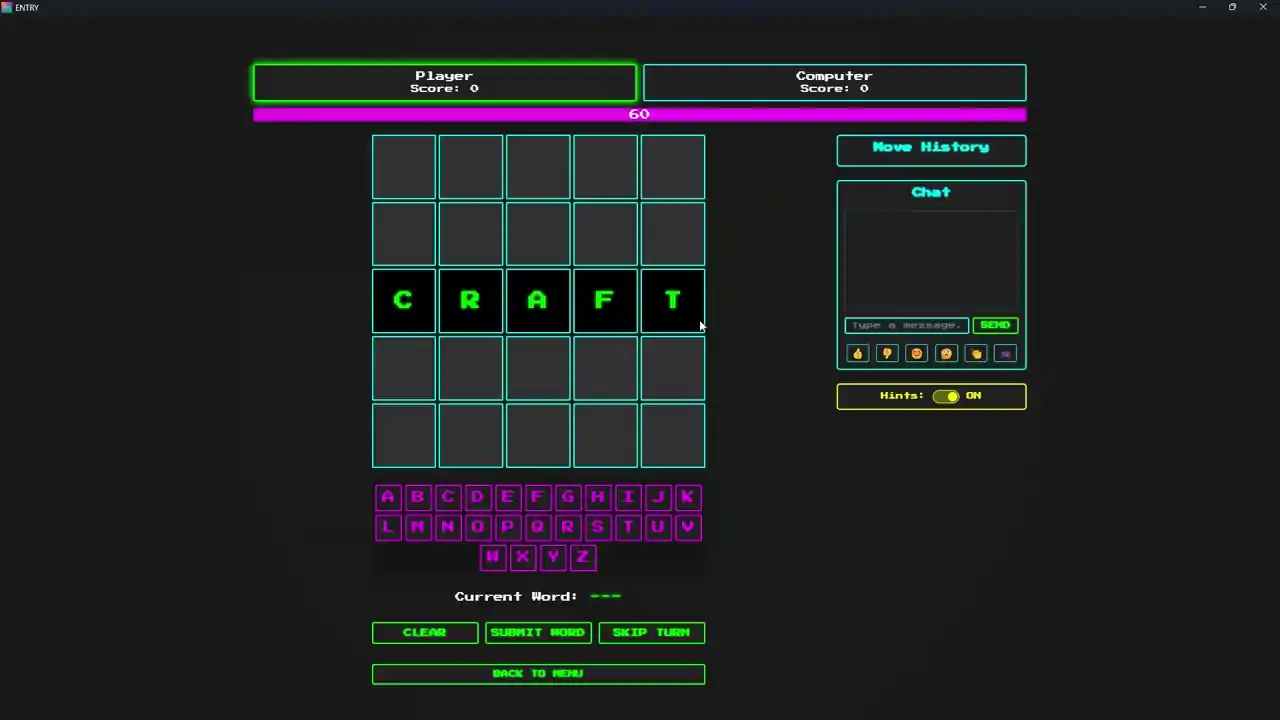Send the thumbs up emoji reaction
Image resolution: width=1280 pixels, height=720 pixels.
(857, 353)
